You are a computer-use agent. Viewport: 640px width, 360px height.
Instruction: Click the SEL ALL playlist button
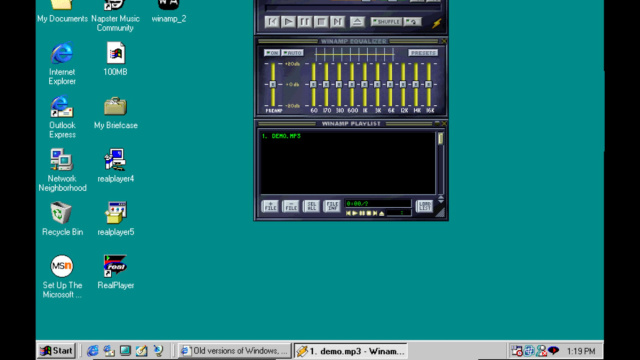click(x=311, y=206)
